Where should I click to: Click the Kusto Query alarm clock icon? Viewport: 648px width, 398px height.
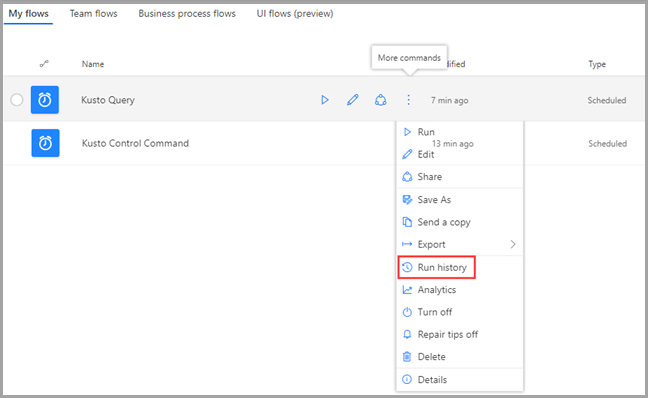point(45,100)
